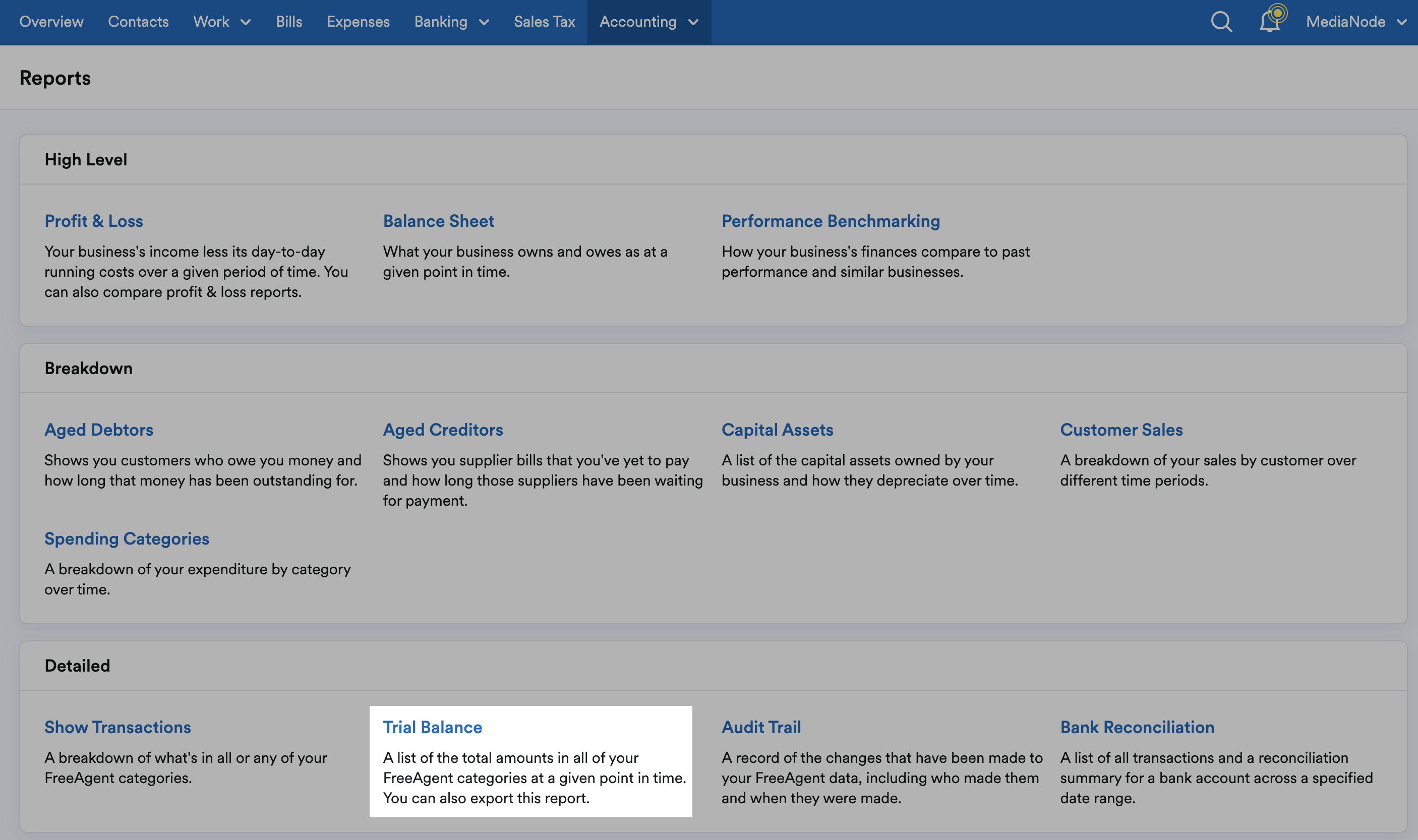This screenshot has height=840, width=1418.
Task: Open the MediaNode account dropdown
Action: tap(1356, 22)
